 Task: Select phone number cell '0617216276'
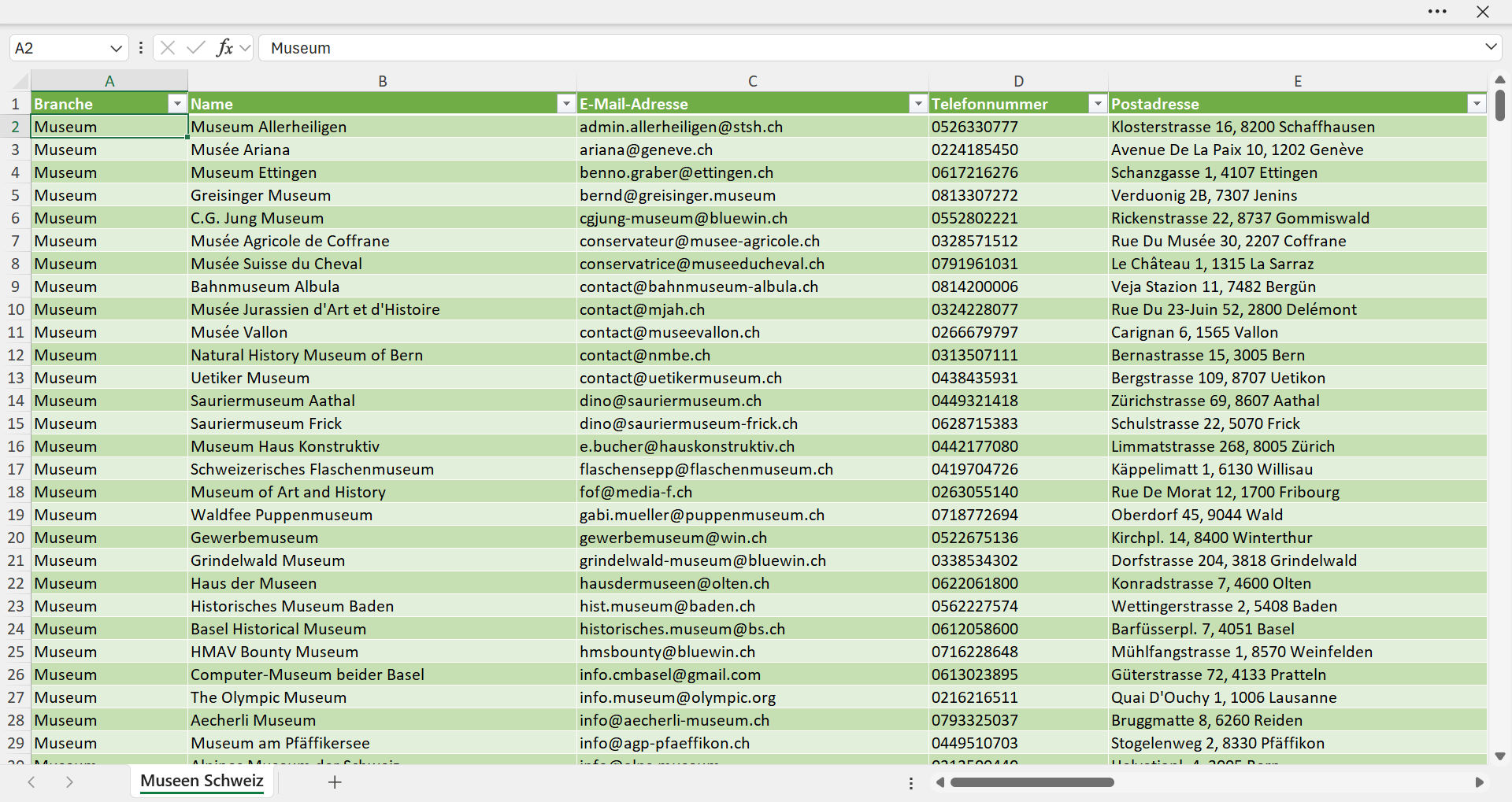(1019, 172)
